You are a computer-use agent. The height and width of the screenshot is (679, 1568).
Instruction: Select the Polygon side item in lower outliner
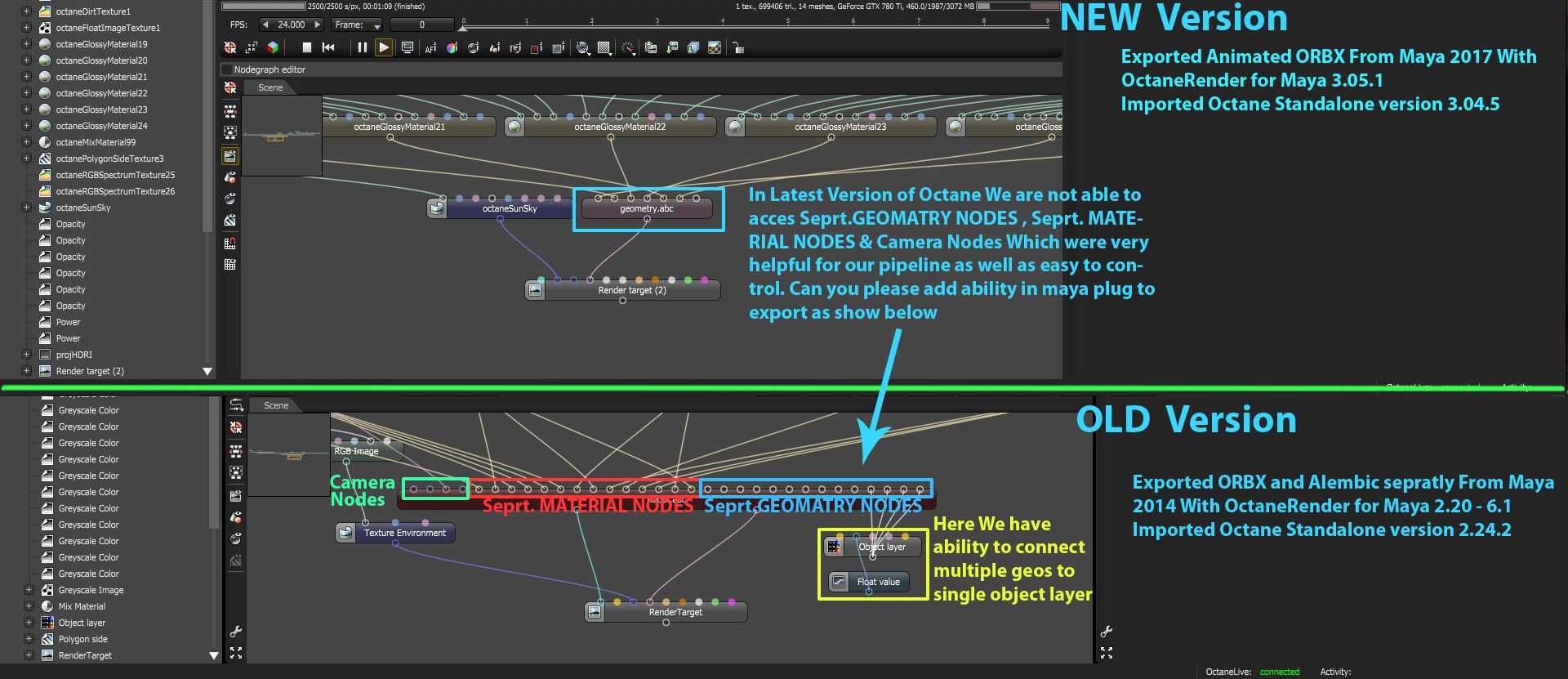tap(82, 639)
